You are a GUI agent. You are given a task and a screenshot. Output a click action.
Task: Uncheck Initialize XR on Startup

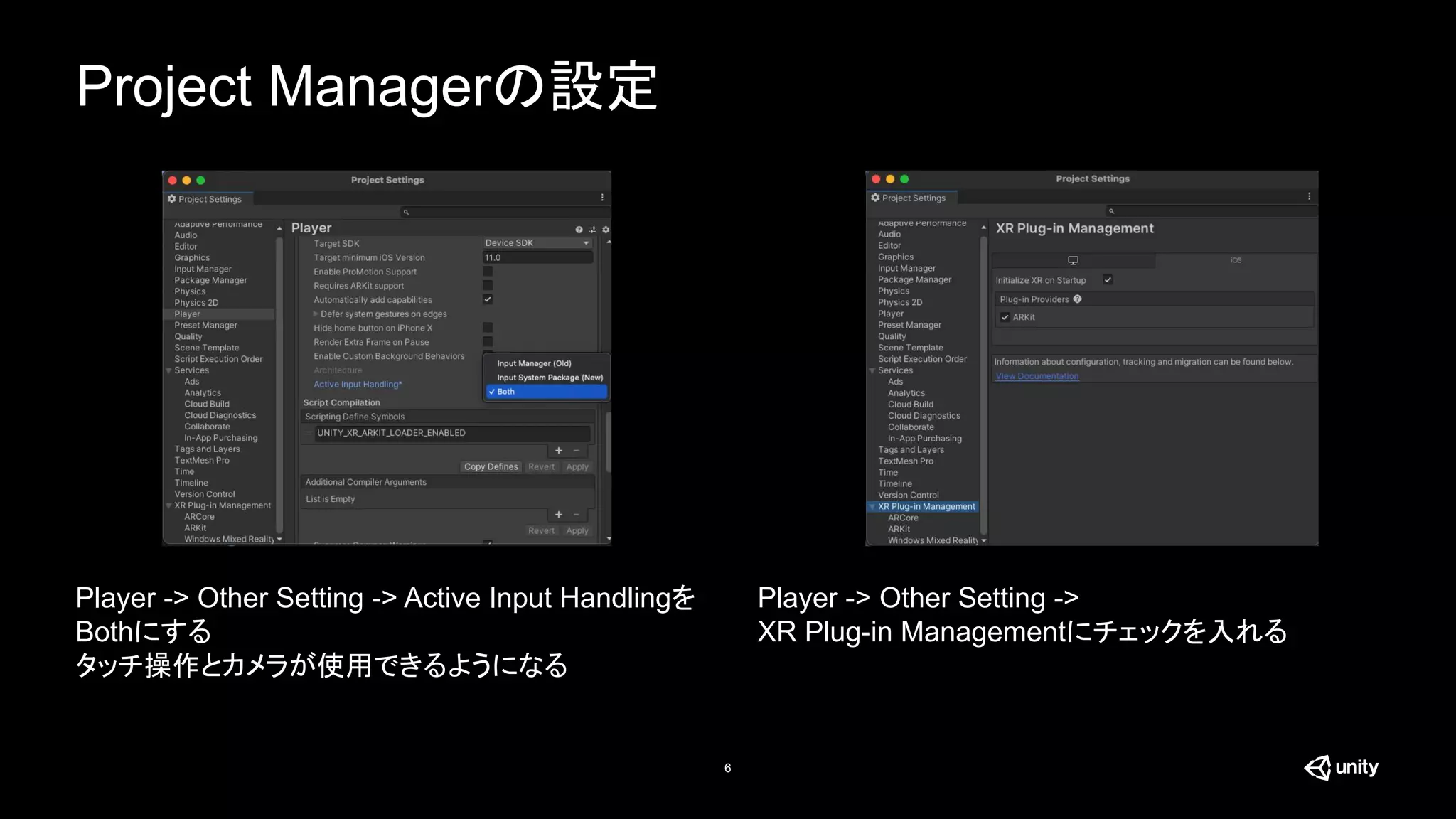pos(1108,280)
